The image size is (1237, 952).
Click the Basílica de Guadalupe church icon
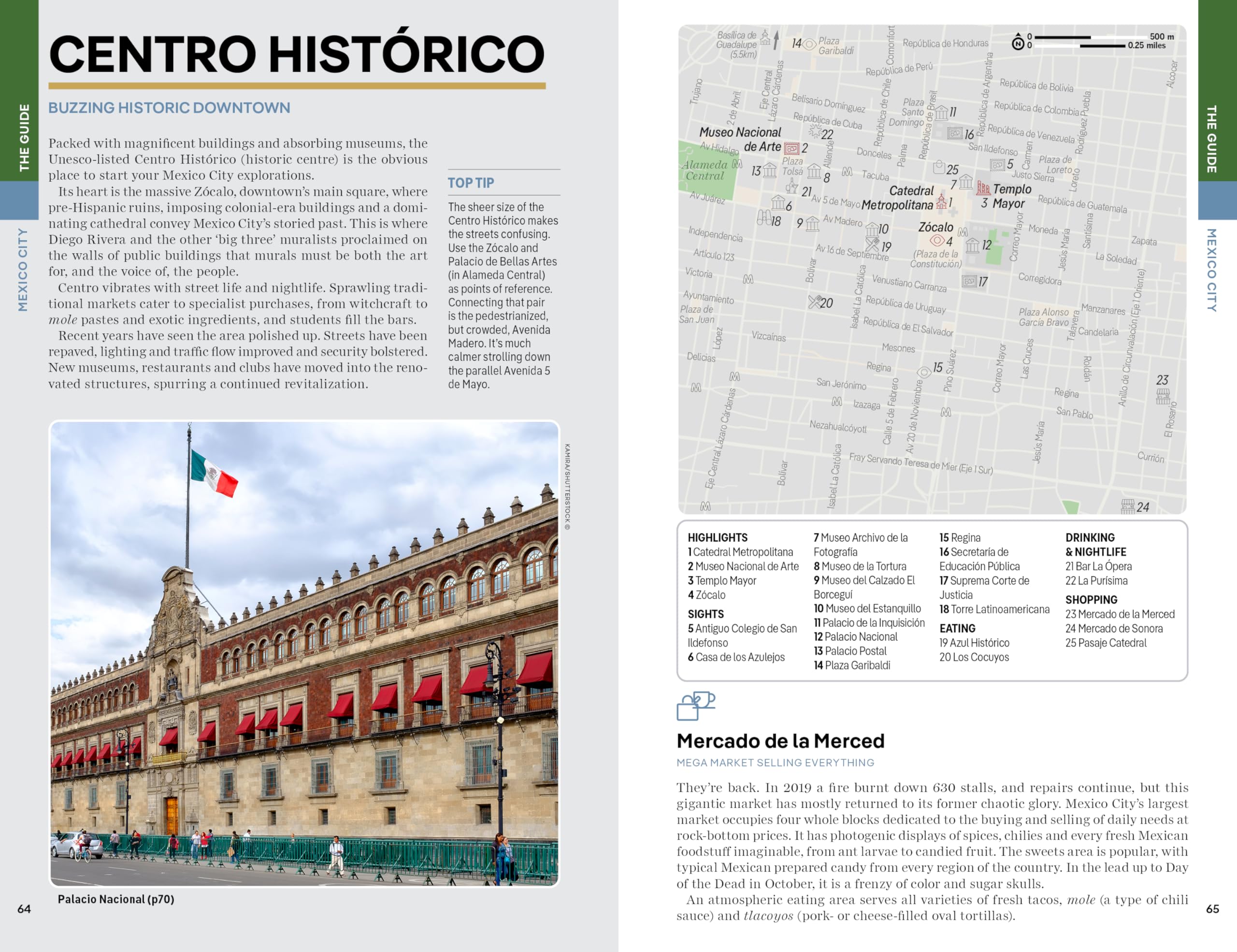tap(765, 38)
